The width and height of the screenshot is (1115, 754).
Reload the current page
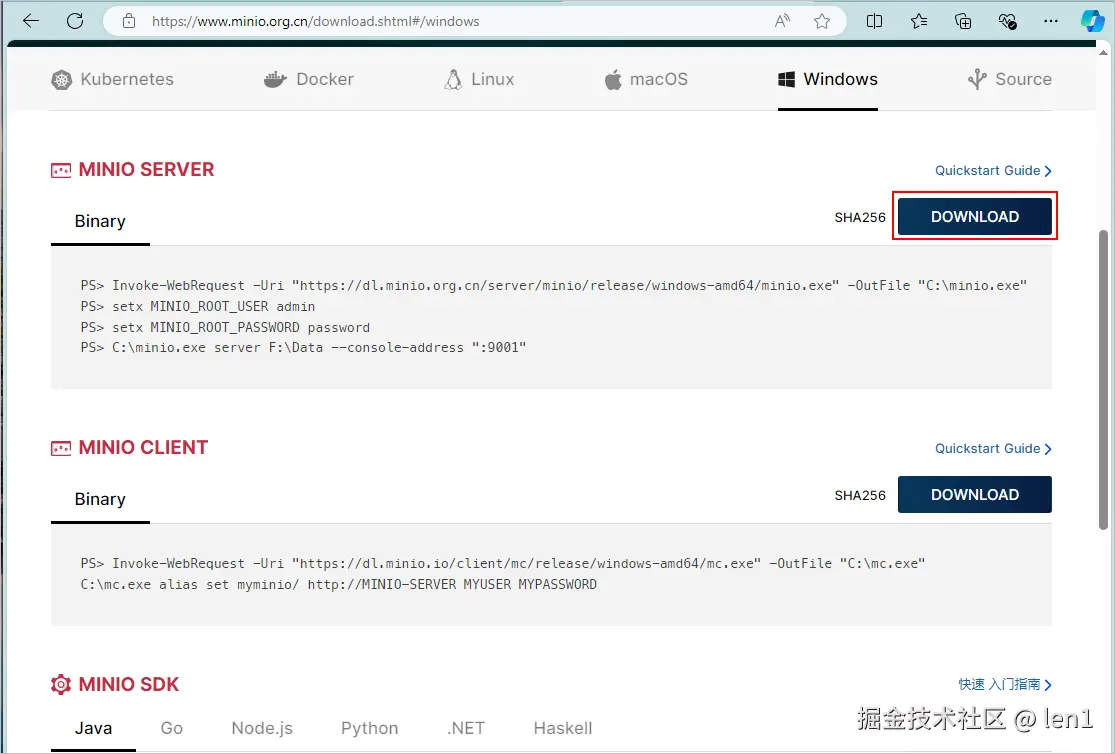[75, 21]
